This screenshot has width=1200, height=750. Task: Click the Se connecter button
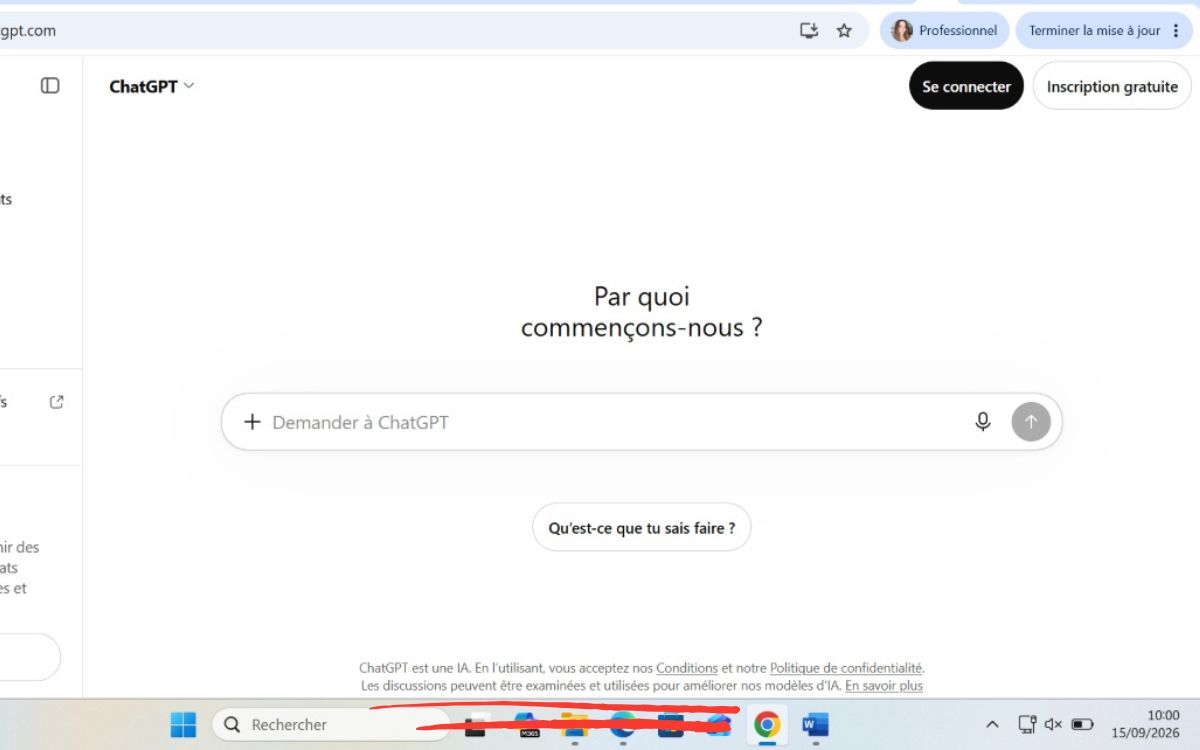tap(966, 86)
